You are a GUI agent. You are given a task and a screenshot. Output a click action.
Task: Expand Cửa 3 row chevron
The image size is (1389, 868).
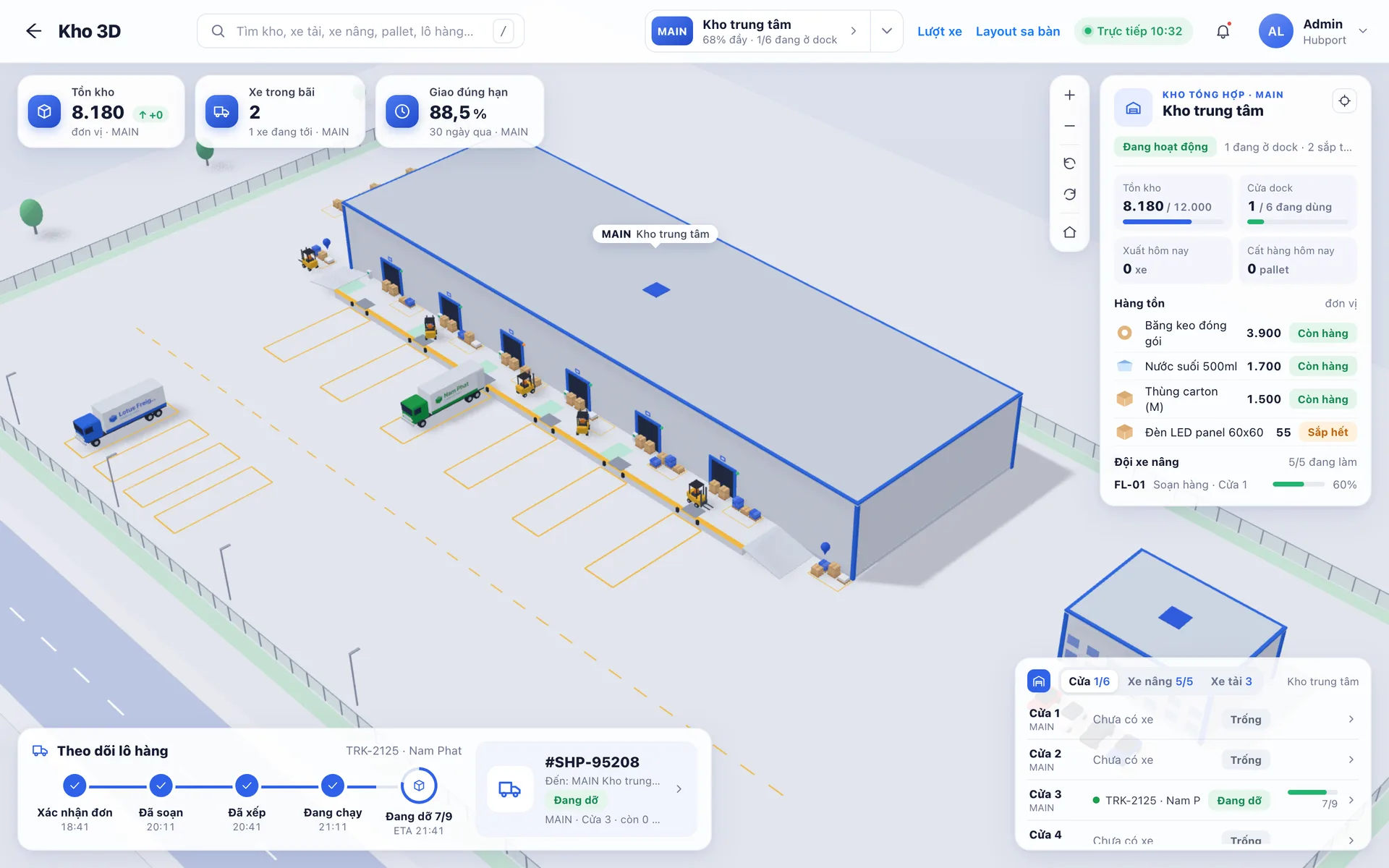tap(1351, 800)
